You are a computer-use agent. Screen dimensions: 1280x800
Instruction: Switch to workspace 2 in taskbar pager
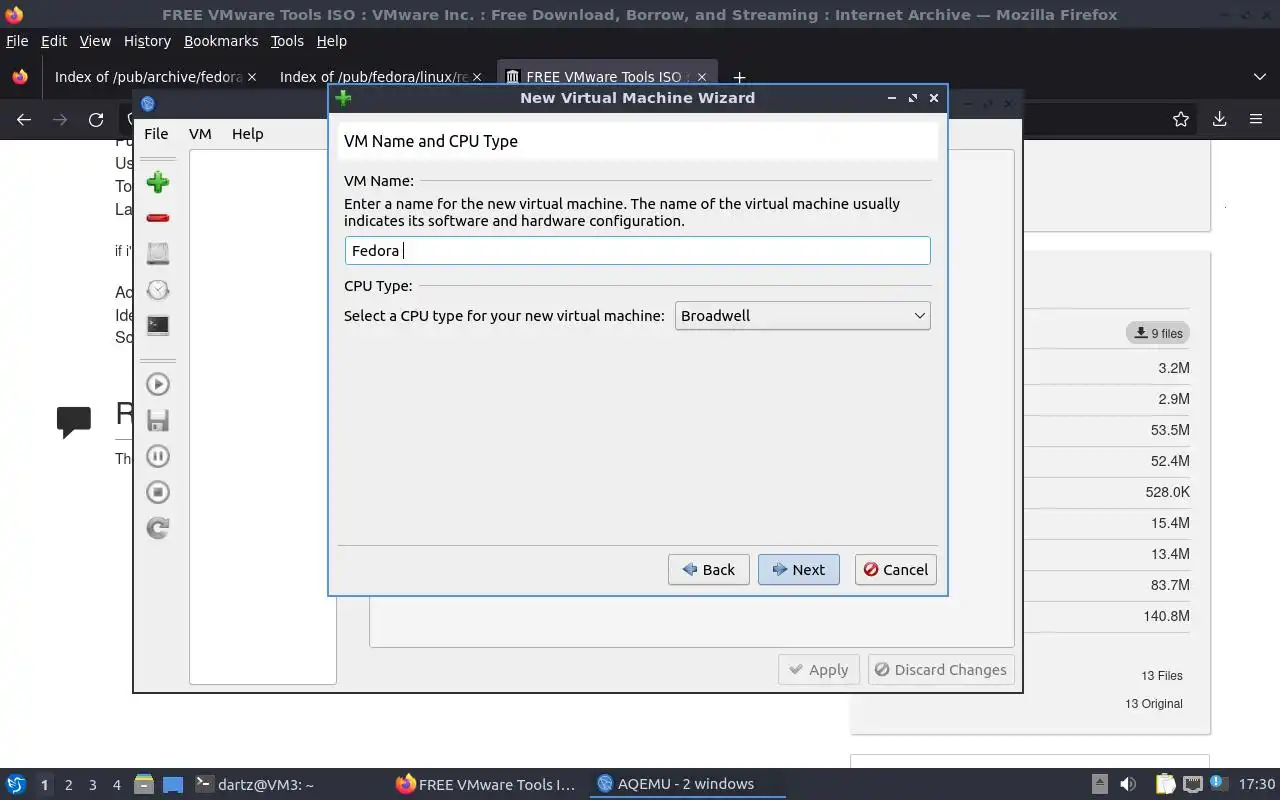pos(68,785)
